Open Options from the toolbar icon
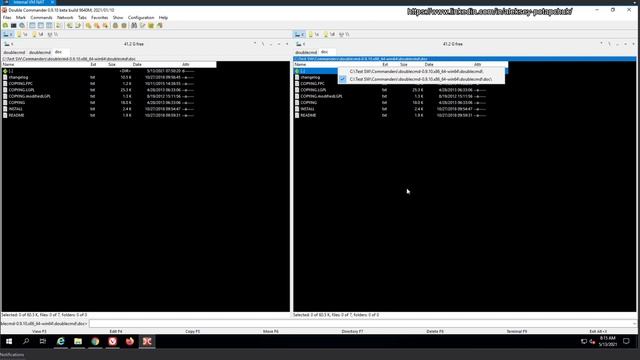 [x=22, y=25]
